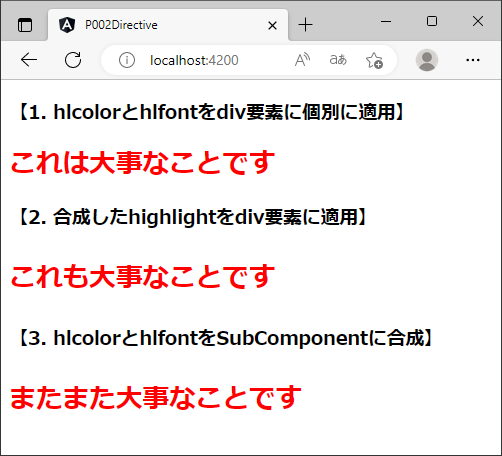The image size is (502, 456).
Task: Click heading about hlcolor and hlfont on div
Action: click(211, 112)
